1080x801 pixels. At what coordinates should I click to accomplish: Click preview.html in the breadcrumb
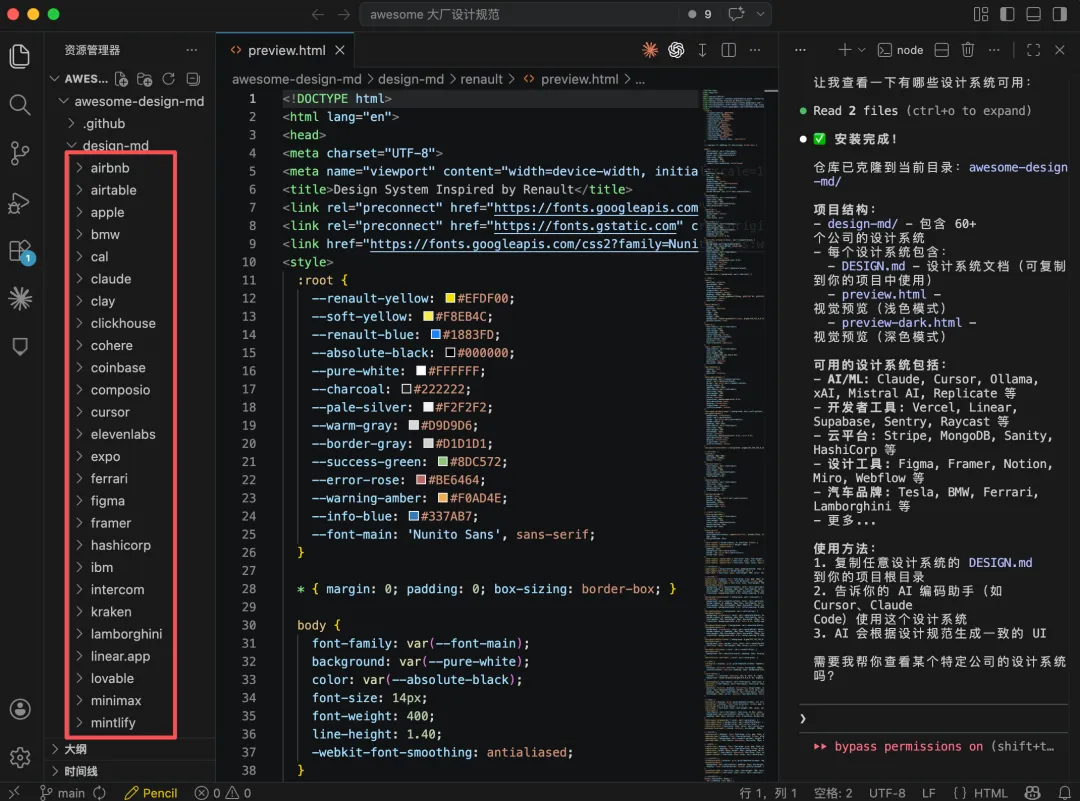pos(579,79)
